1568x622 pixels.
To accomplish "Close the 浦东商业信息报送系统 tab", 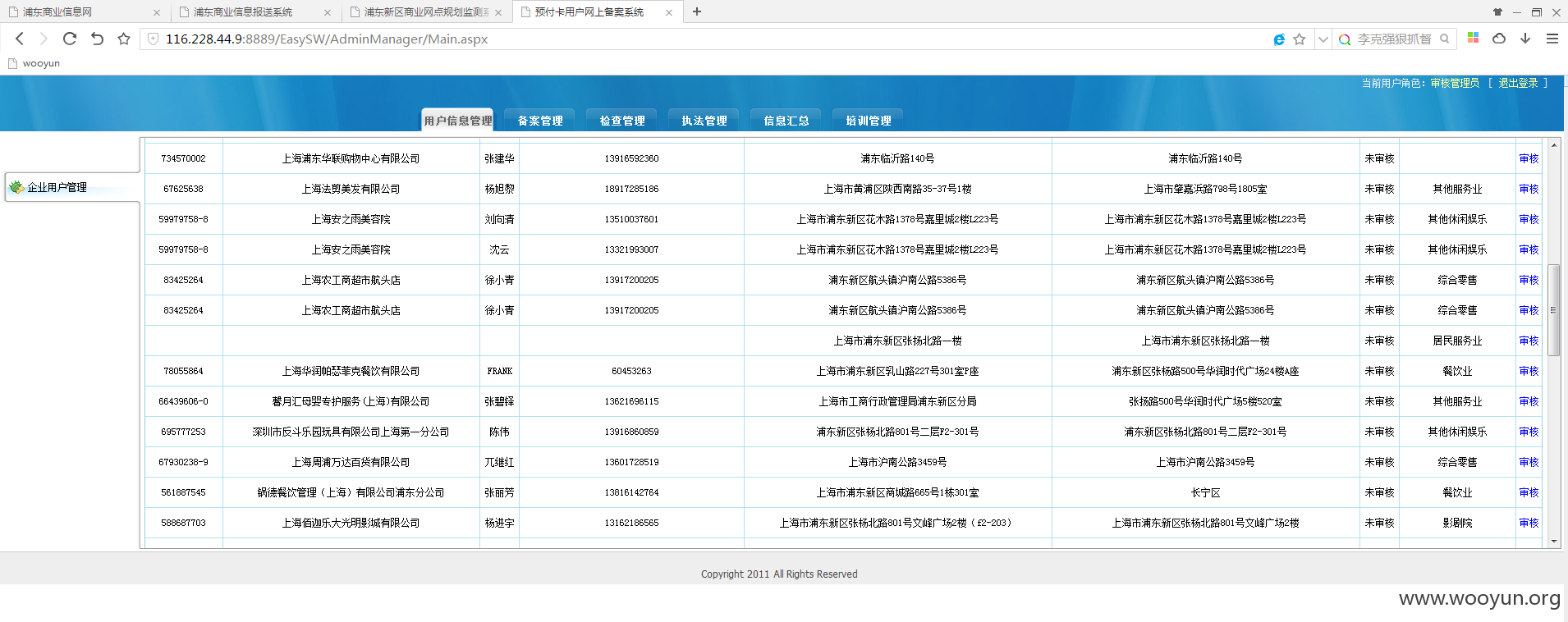I will pyautogui.click(x=328, y=12).
